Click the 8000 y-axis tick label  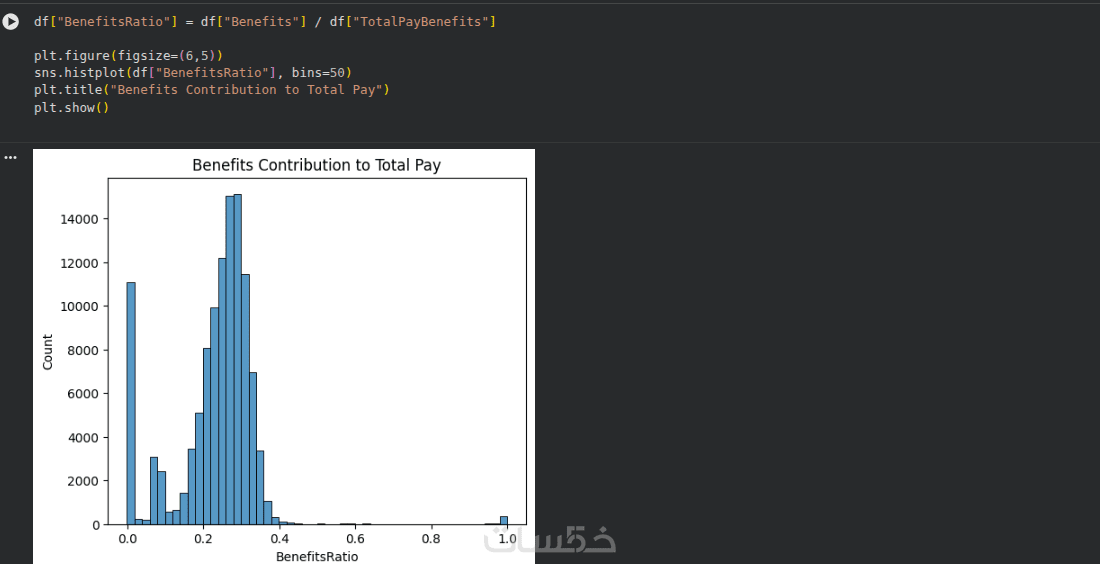[82, 350]
